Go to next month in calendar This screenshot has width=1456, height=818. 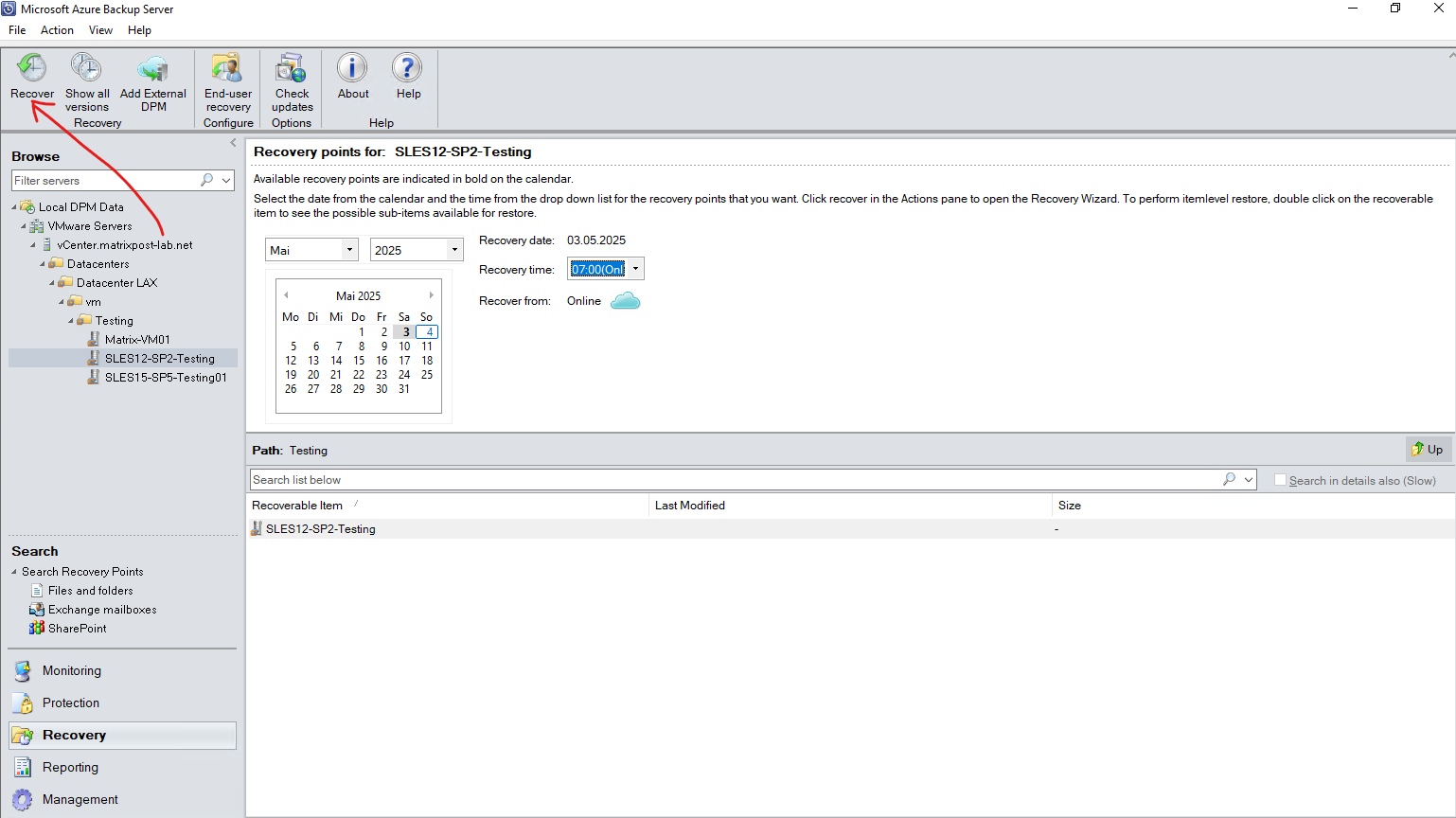pos(432,295)
